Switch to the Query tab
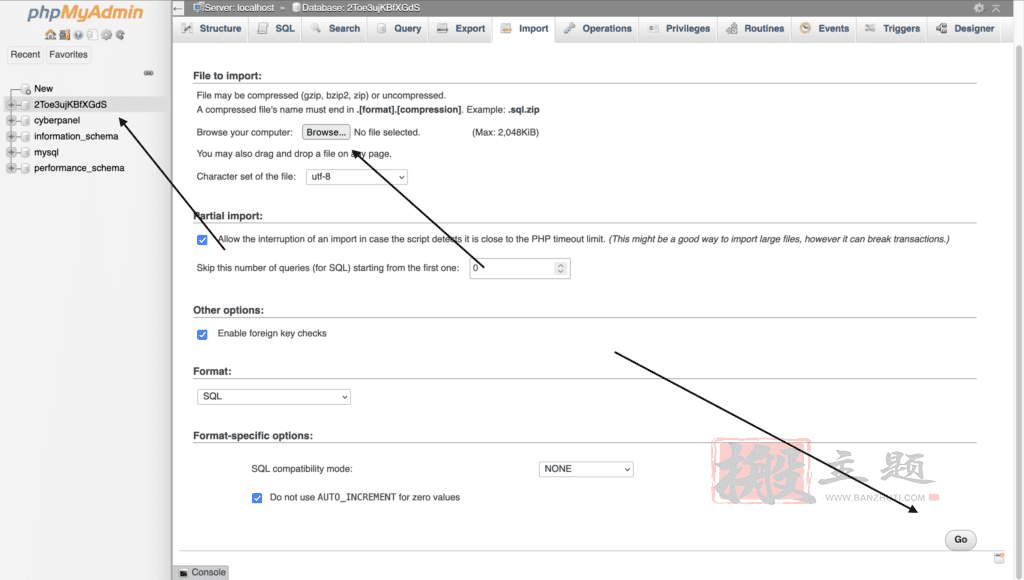The width and height of the screenshot is (1024, 580). click(x=398, y=29)
